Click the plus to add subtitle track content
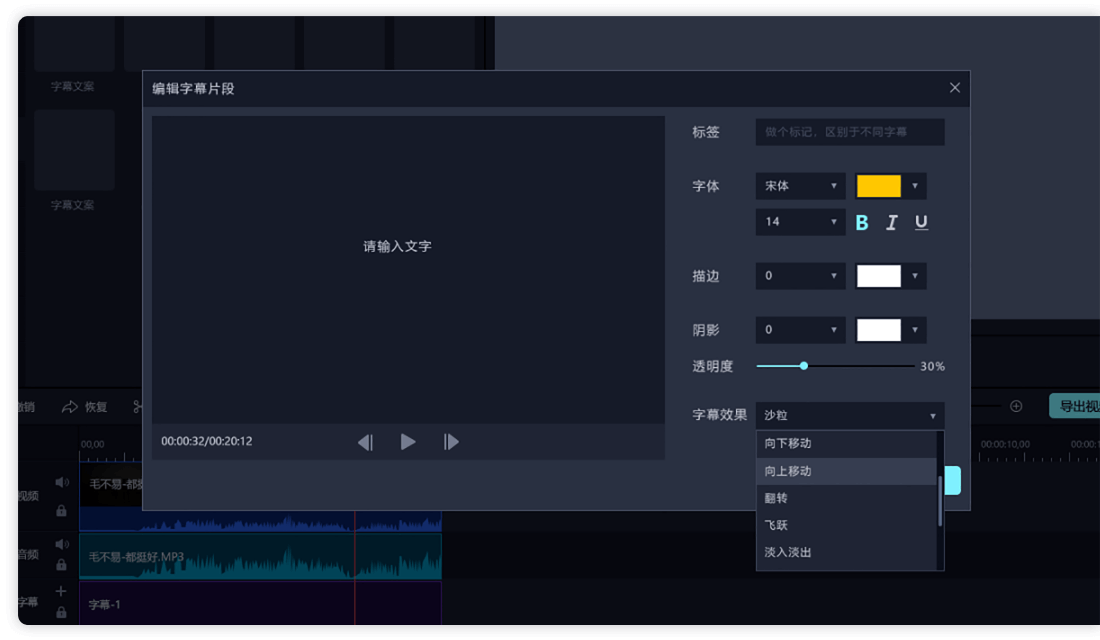 tap(60, 591)
